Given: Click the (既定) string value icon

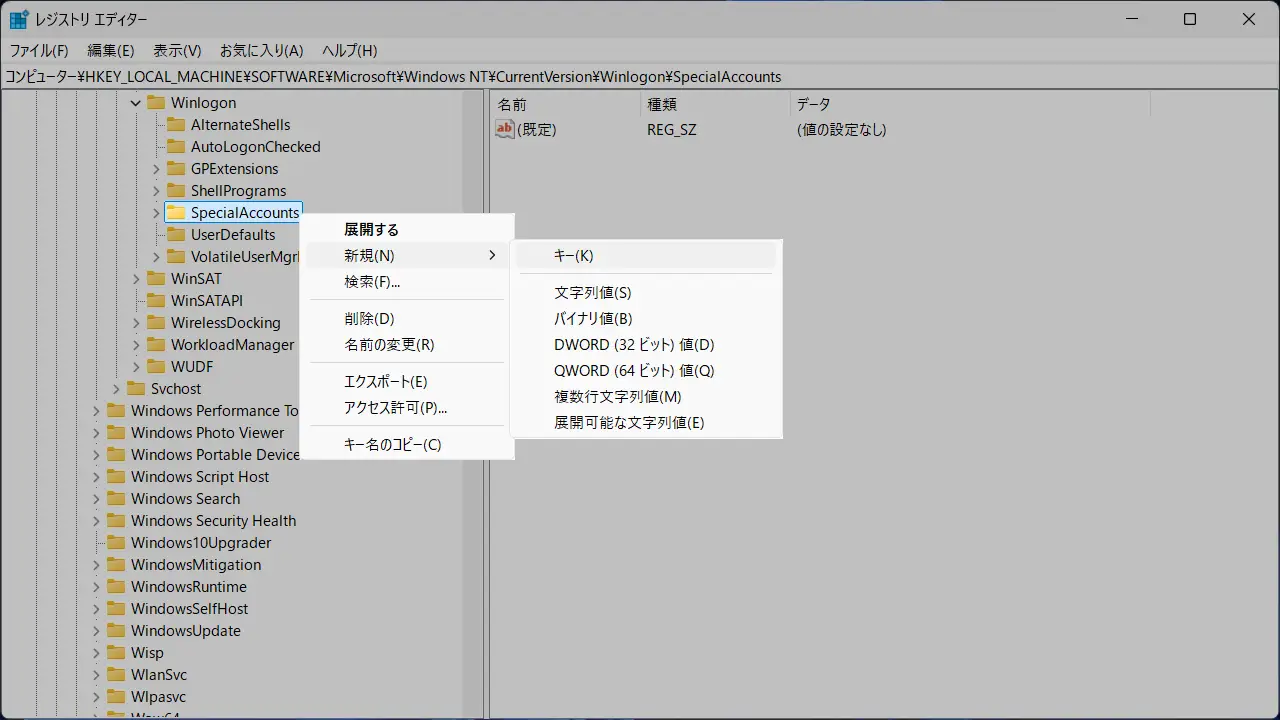Looking at the screenshot, I should 505,129.
